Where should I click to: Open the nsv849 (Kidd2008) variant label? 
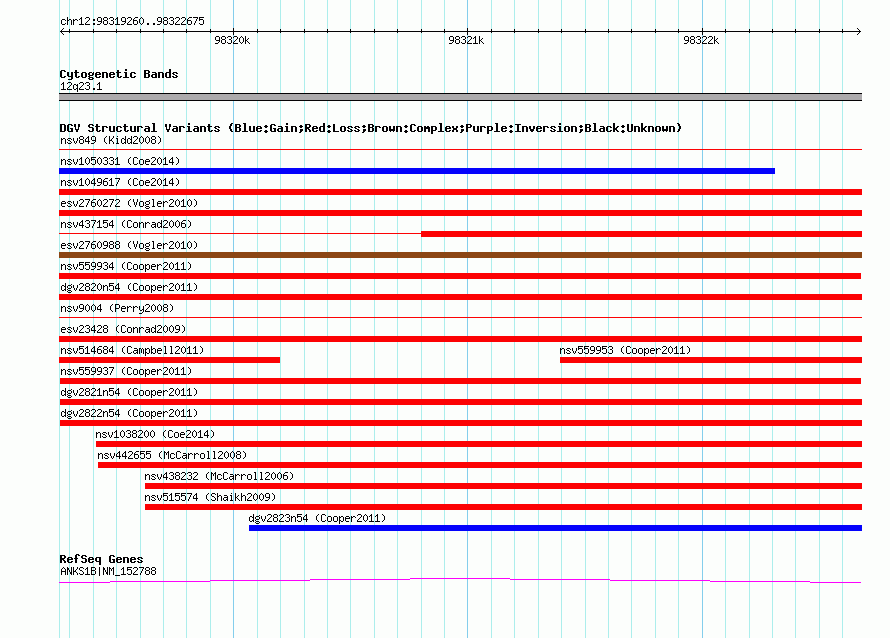pyautogui.click(x=111, y=140)
